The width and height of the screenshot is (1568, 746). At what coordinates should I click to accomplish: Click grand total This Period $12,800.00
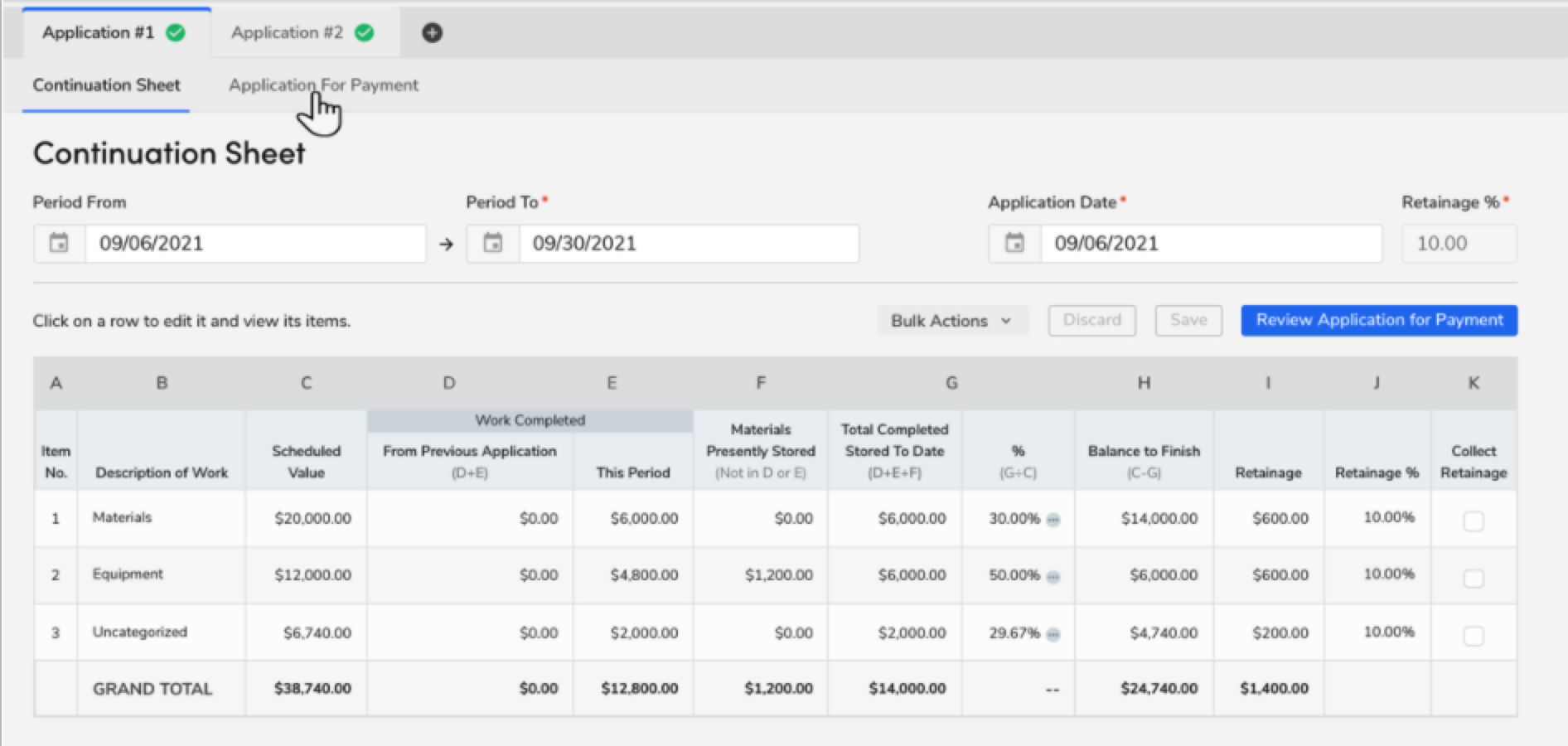[640, 689]
